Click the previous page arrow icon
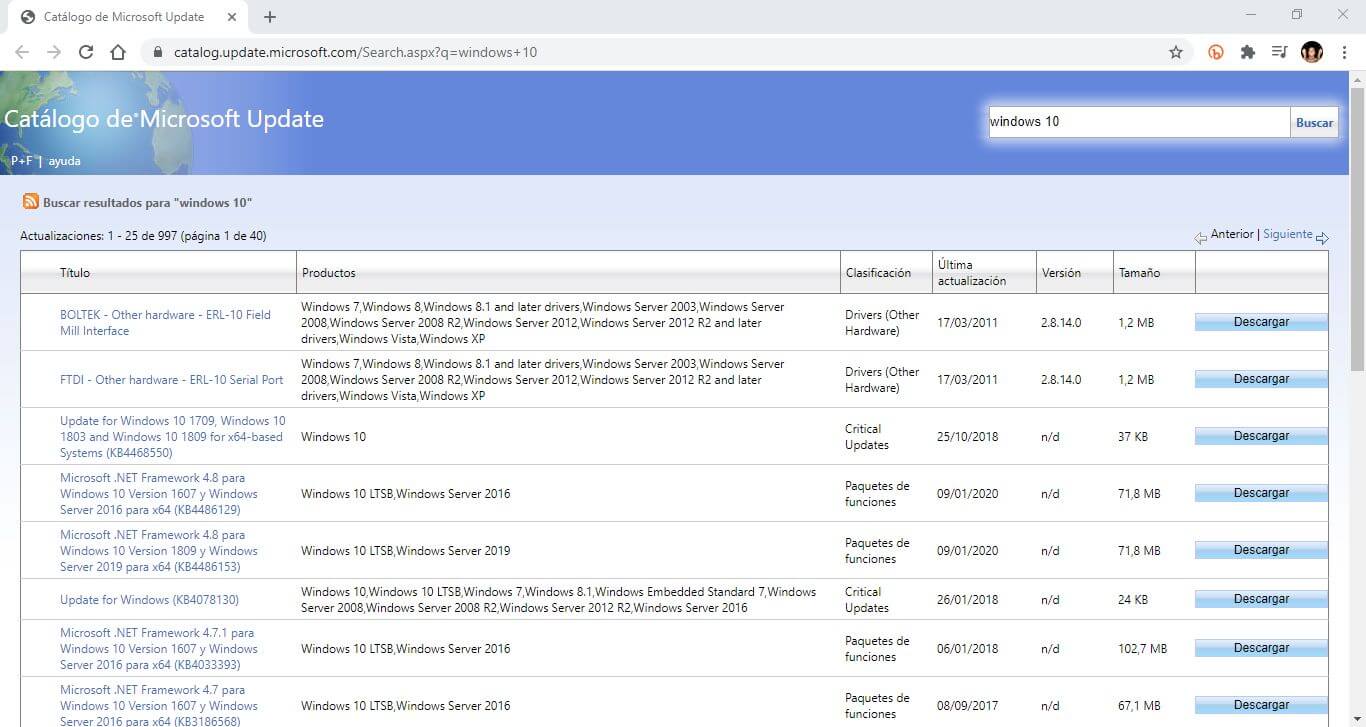Image resolution: width=1366 pixels, height=727 pixels. 1200,238
